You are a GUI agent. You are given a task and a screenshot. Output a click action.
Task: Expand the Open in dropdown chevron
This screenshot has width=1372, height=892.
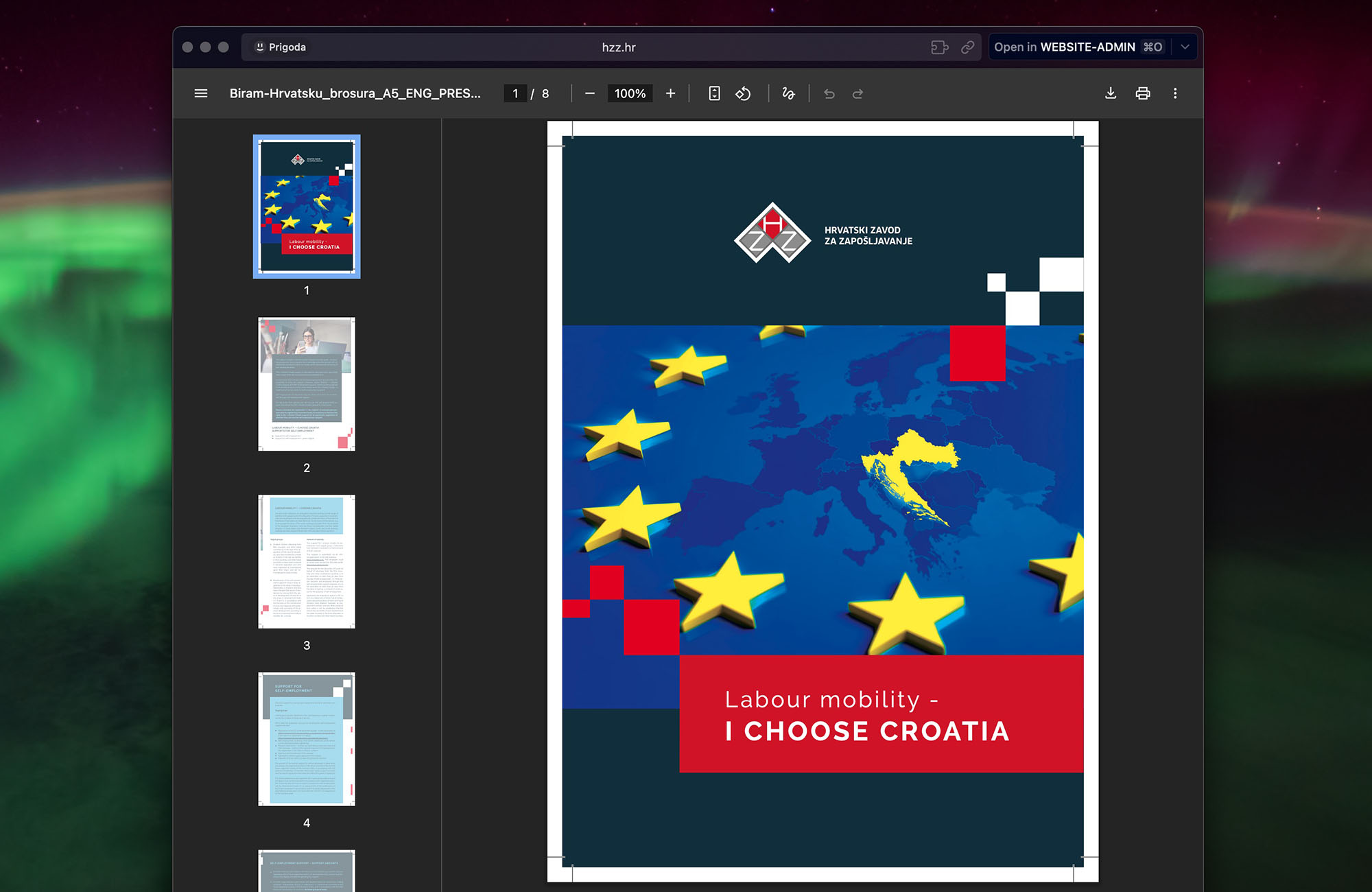(1185, 47)
